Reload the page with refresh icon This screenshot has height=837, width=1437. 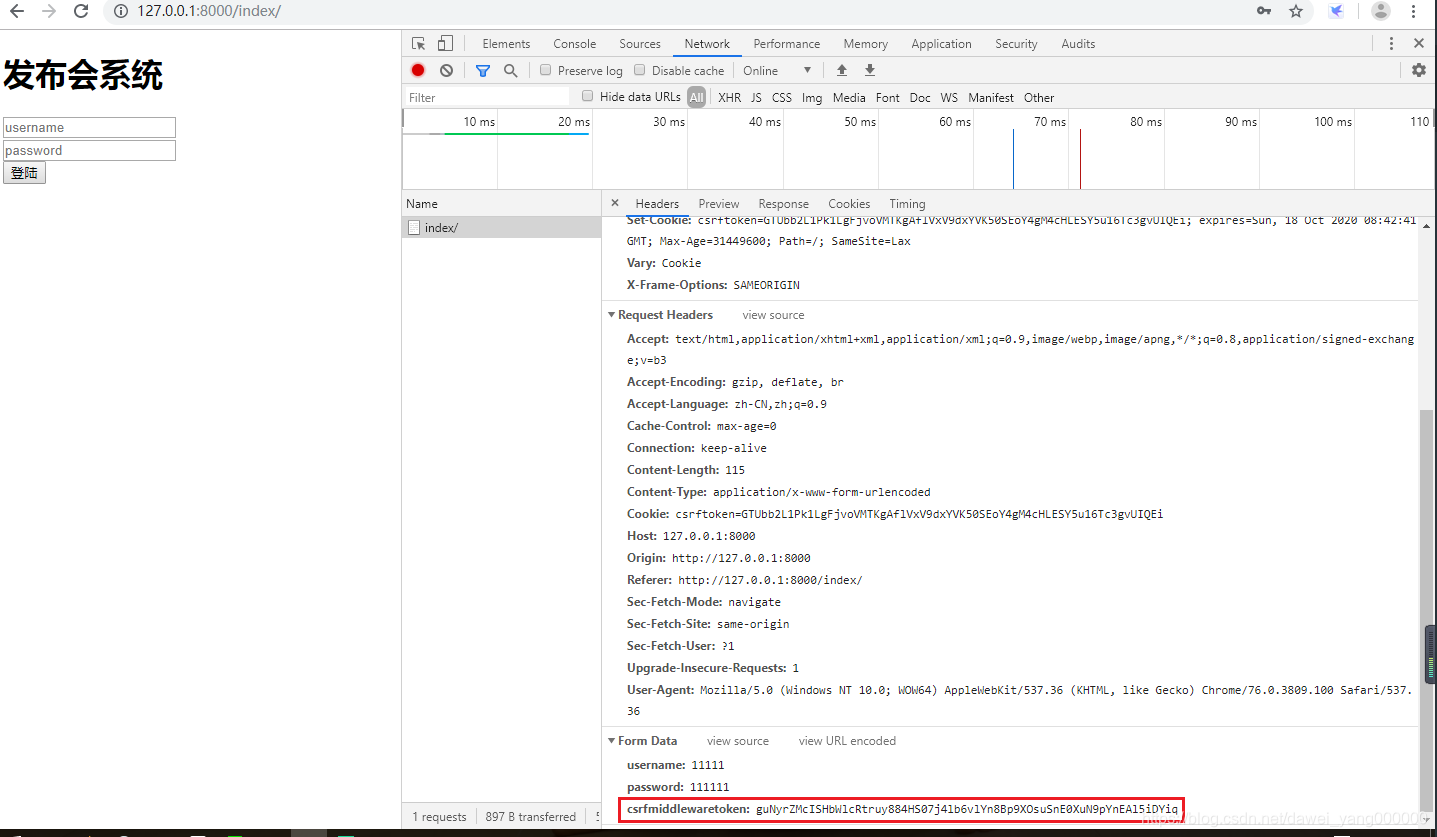(x=81, y=11)
